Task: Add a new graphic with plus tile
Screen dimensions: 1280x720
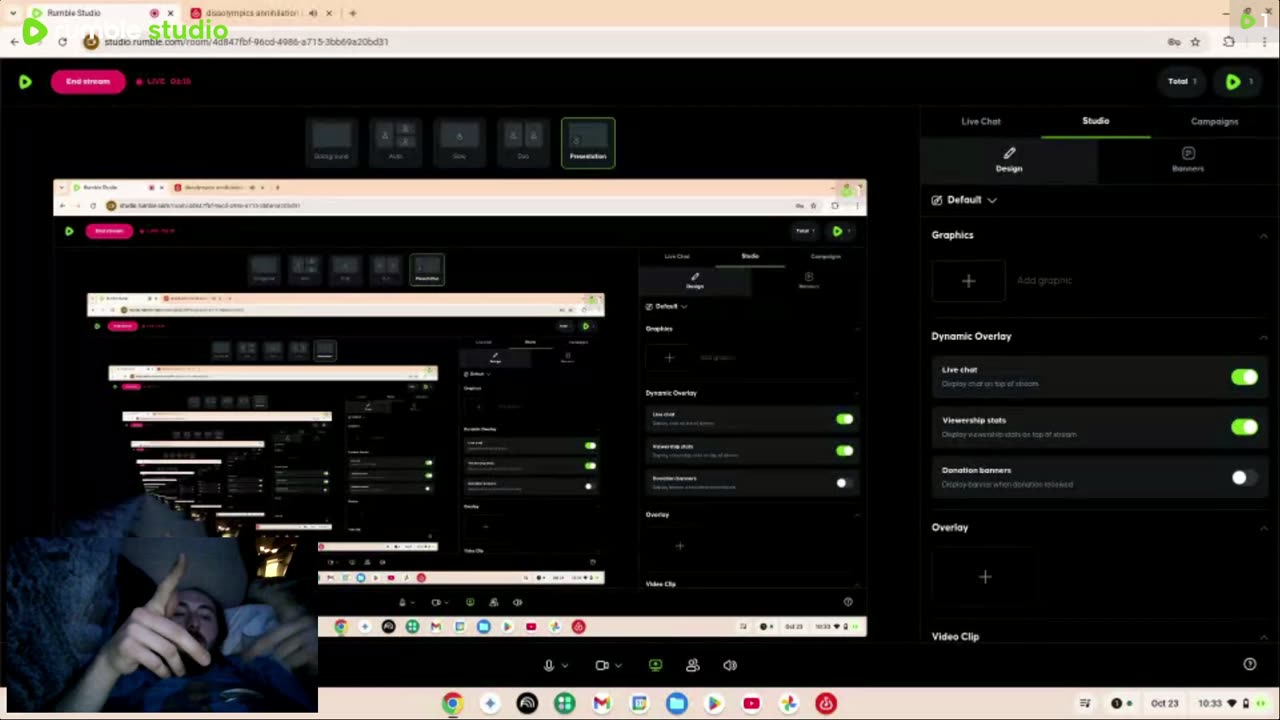Action: point(968,281)
